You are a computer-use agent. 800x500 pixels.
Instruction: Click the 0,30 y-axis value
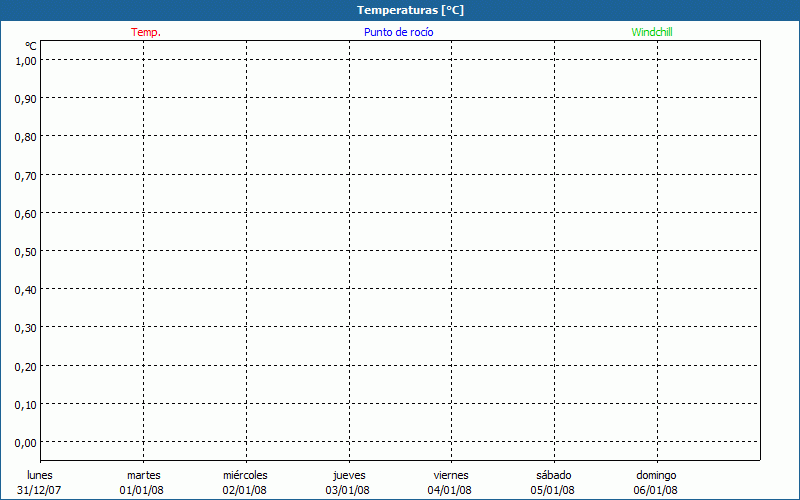pos(26,327)
